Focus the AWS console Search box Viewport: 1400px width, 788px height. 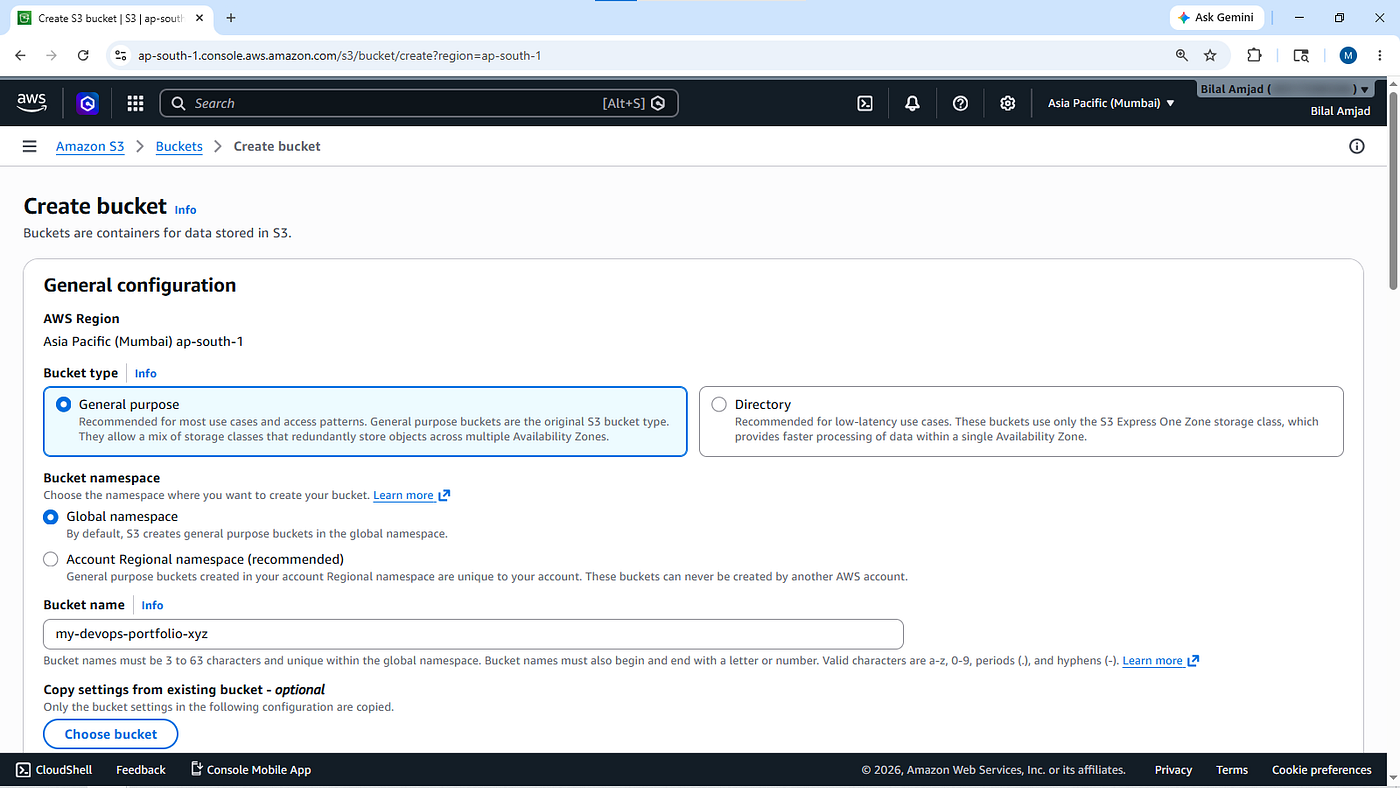click(x=419, y=103)
